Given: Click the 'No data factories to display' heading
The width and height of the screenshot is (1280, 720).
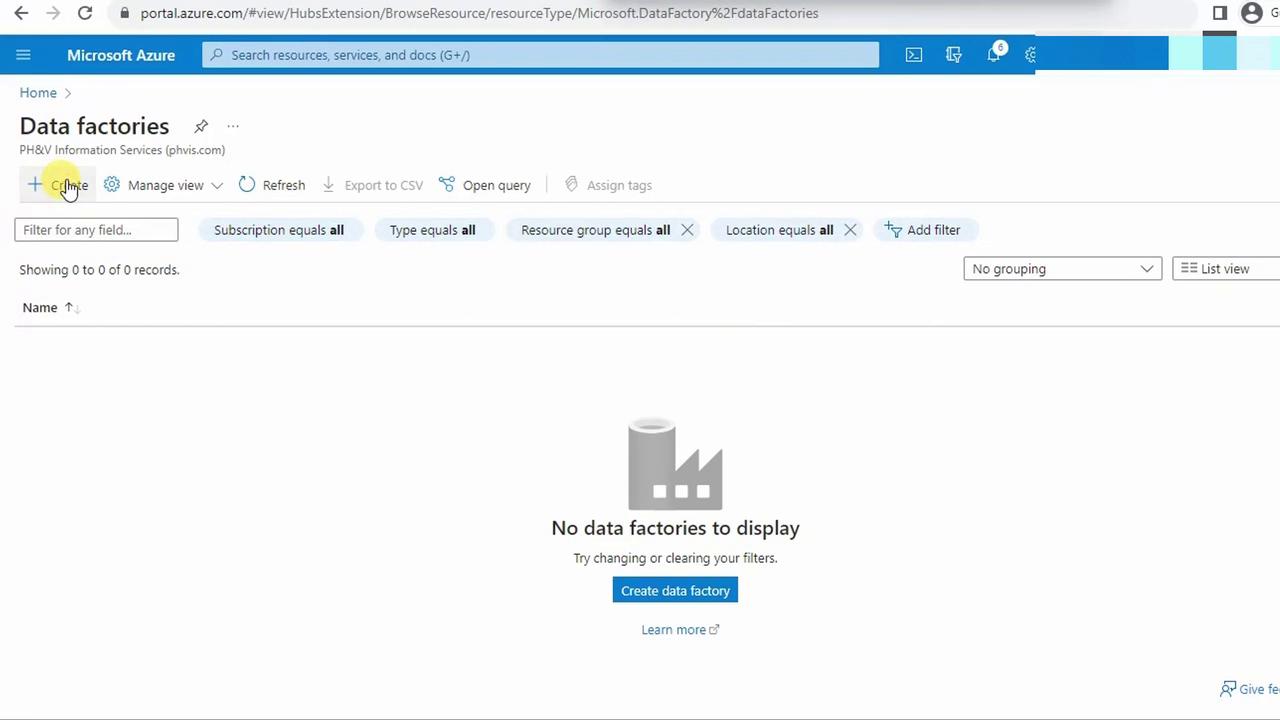Looking at the screenshot, I should pyautogui.click(x=675, y=528).
